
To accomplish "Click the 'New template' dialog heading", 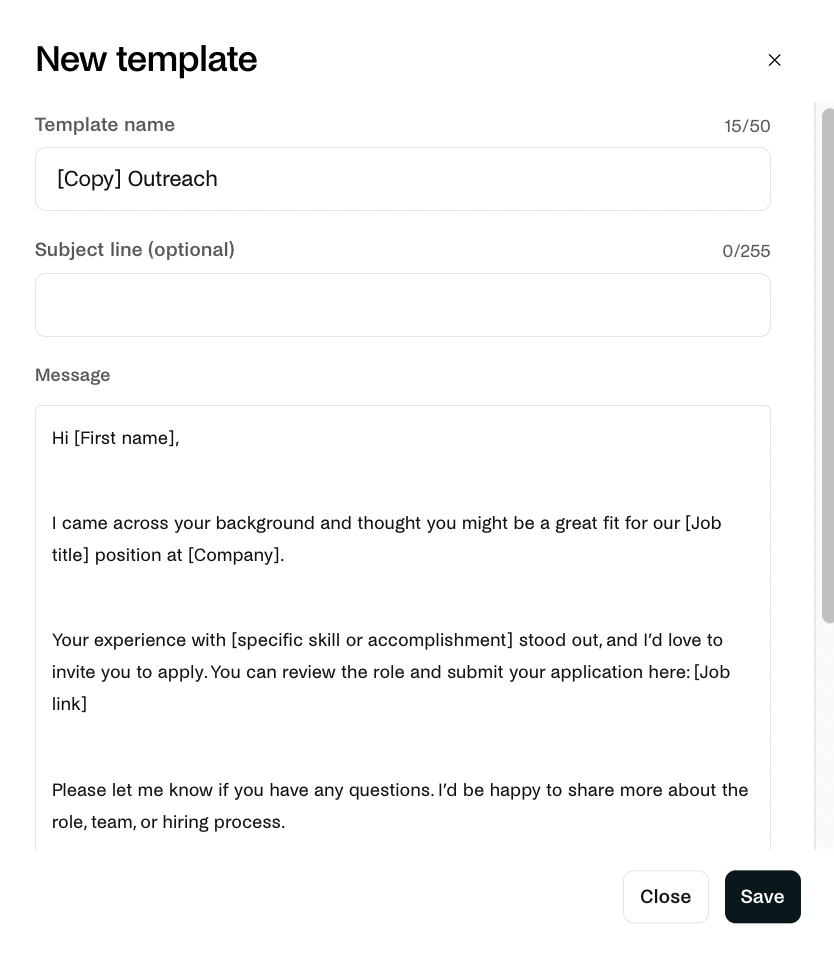I will tap(146, 59).
